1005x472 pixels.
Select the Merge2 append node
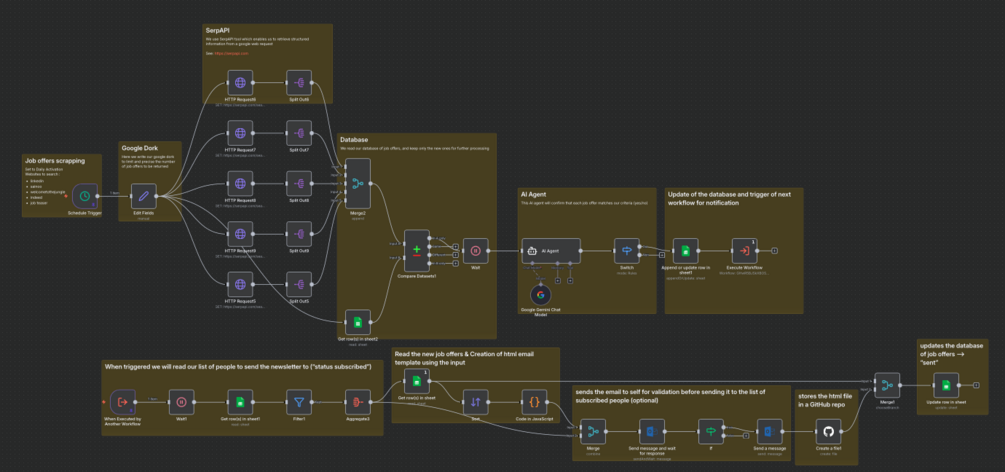[358, 184]
